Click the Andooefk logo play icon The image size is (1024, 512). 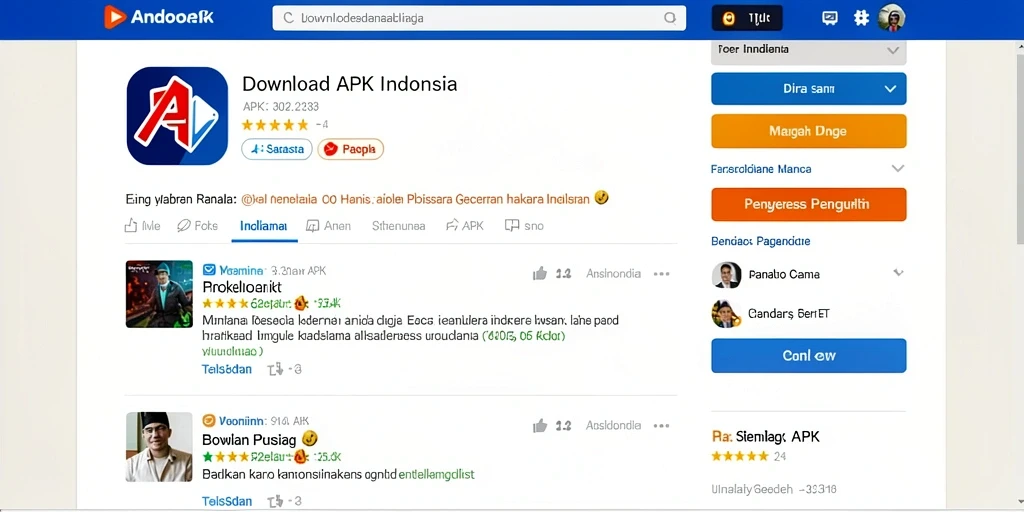click(115, 17)
